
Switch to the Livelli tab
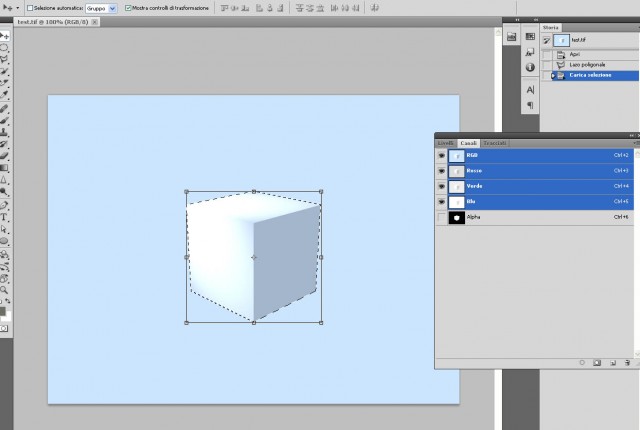click(x=446, y=143)
